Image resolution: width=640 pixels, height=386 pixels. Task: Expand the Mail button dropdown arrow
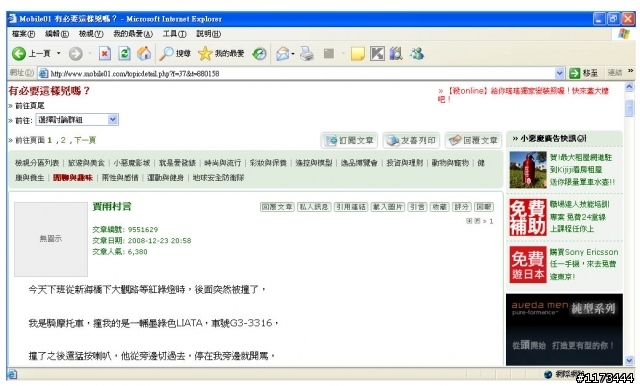(293, 53)
